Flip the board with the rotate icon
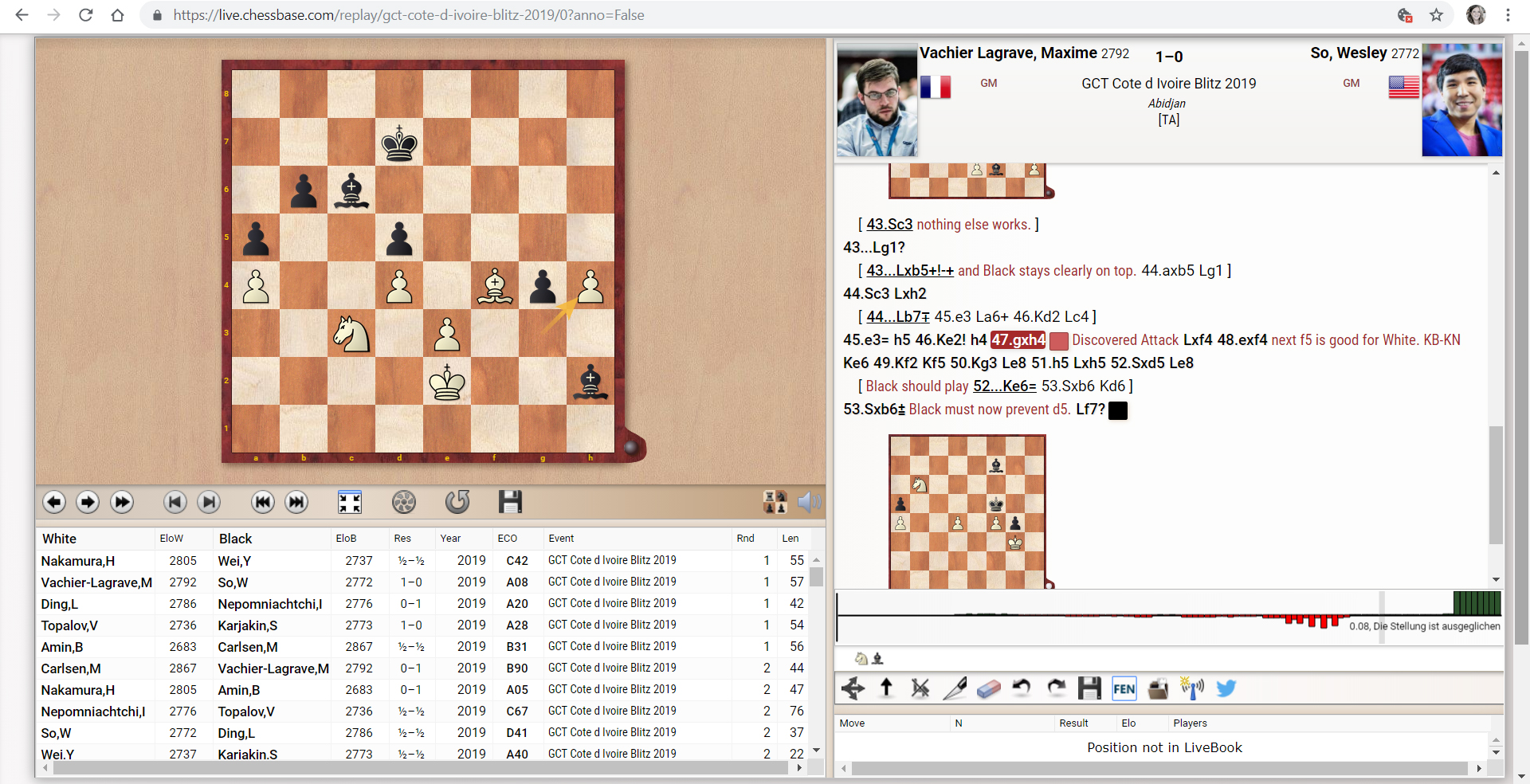Viewport: 1530px width, 784px height. click(457, 502)
